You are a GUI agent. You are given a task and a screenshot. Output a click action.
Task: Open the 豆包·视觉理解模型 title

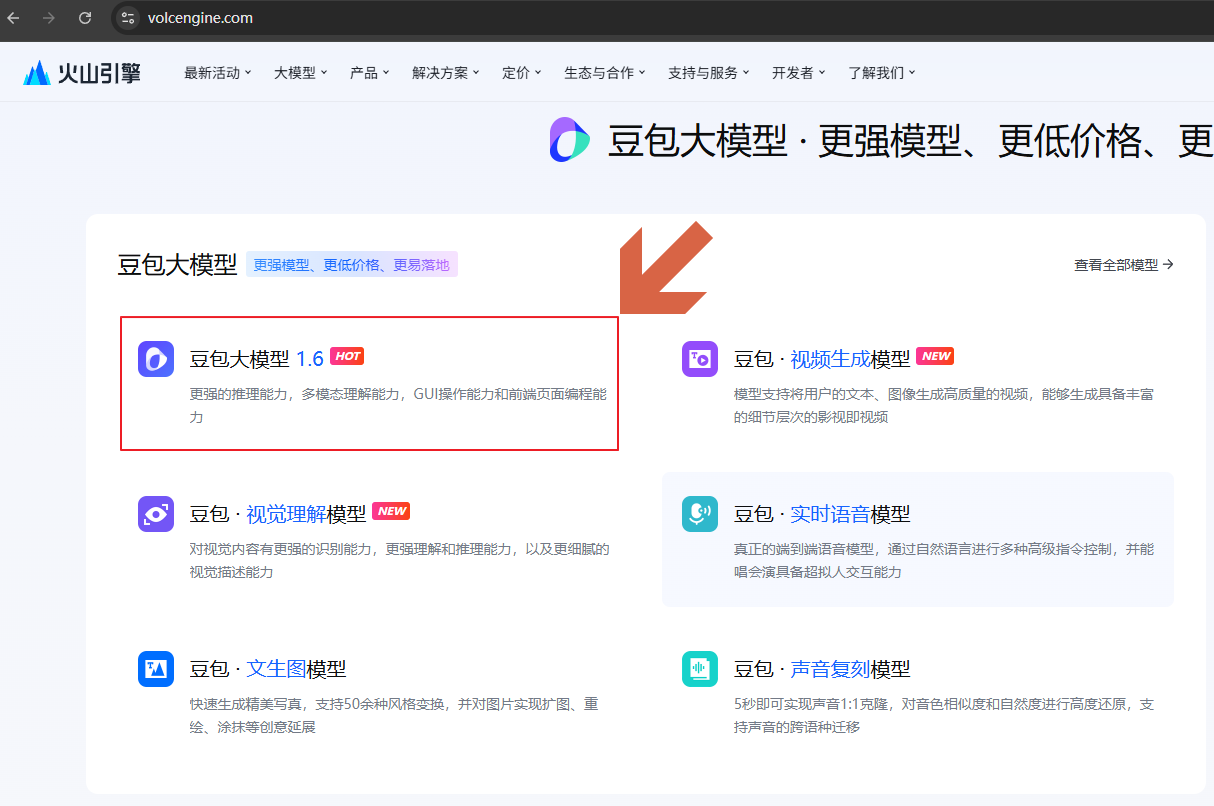point(278,514)
